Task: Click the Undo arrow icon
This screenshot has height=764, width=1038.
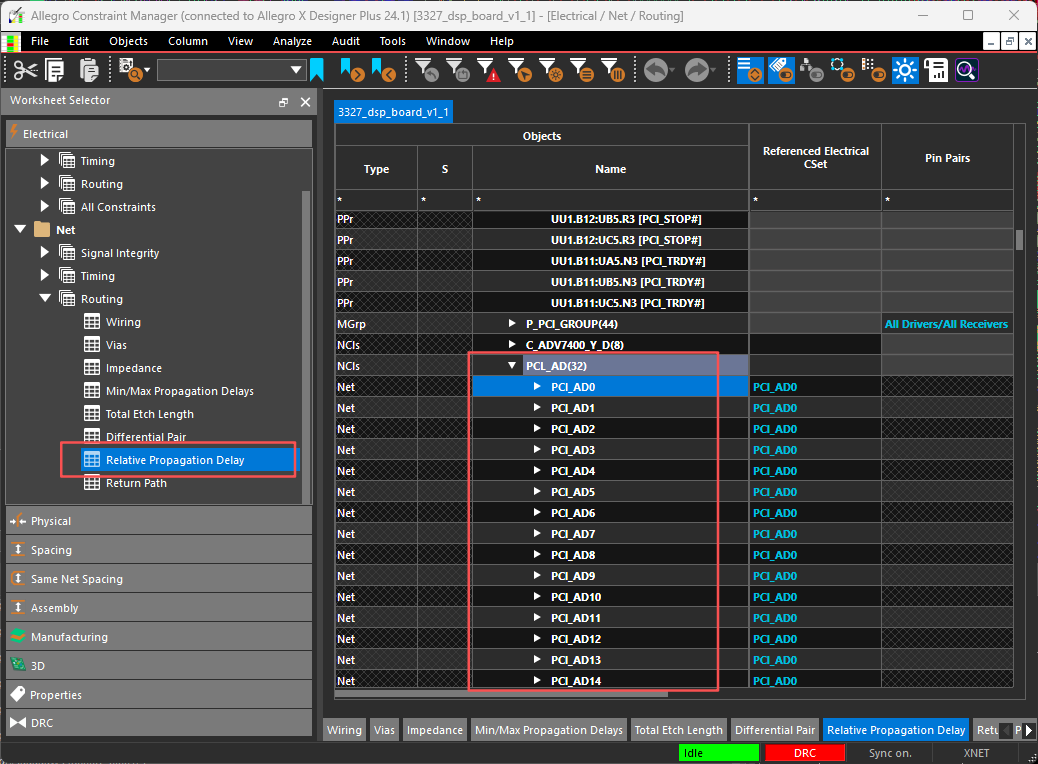Action: (656, 70)
